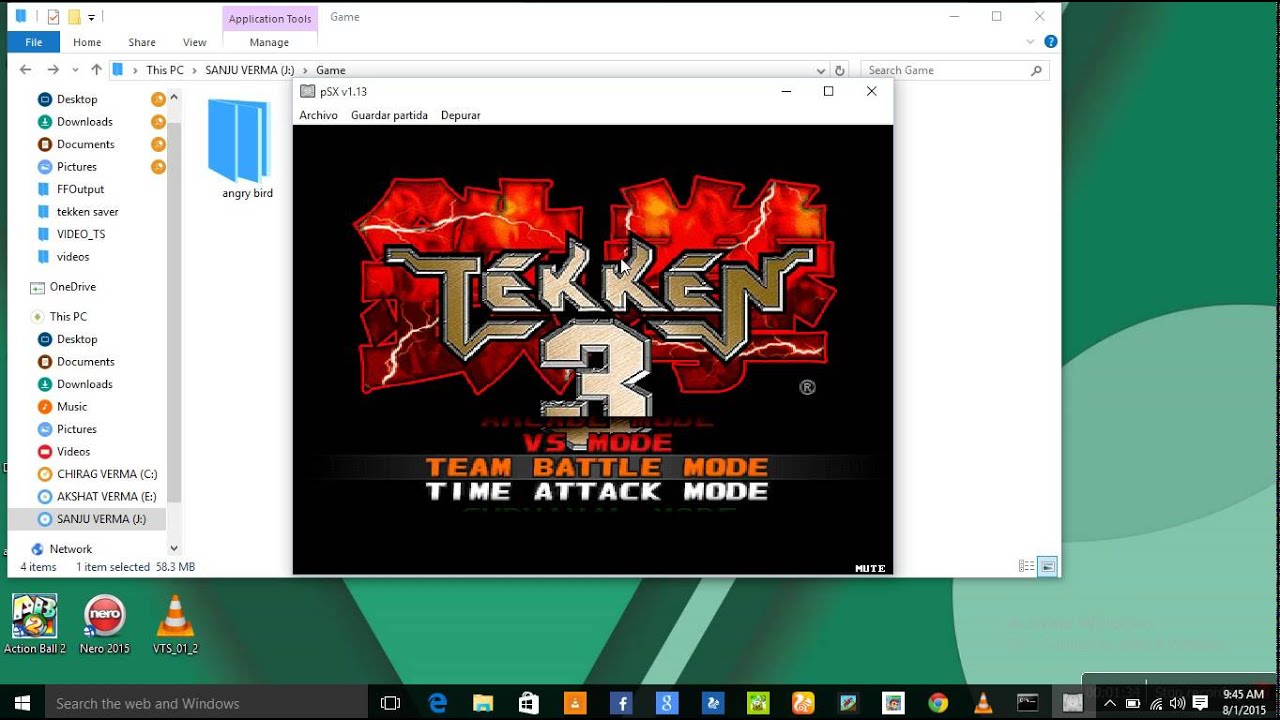Open the Windows Store taskbar icon
Screen dimensions: 1280x720
pos(529,703)
